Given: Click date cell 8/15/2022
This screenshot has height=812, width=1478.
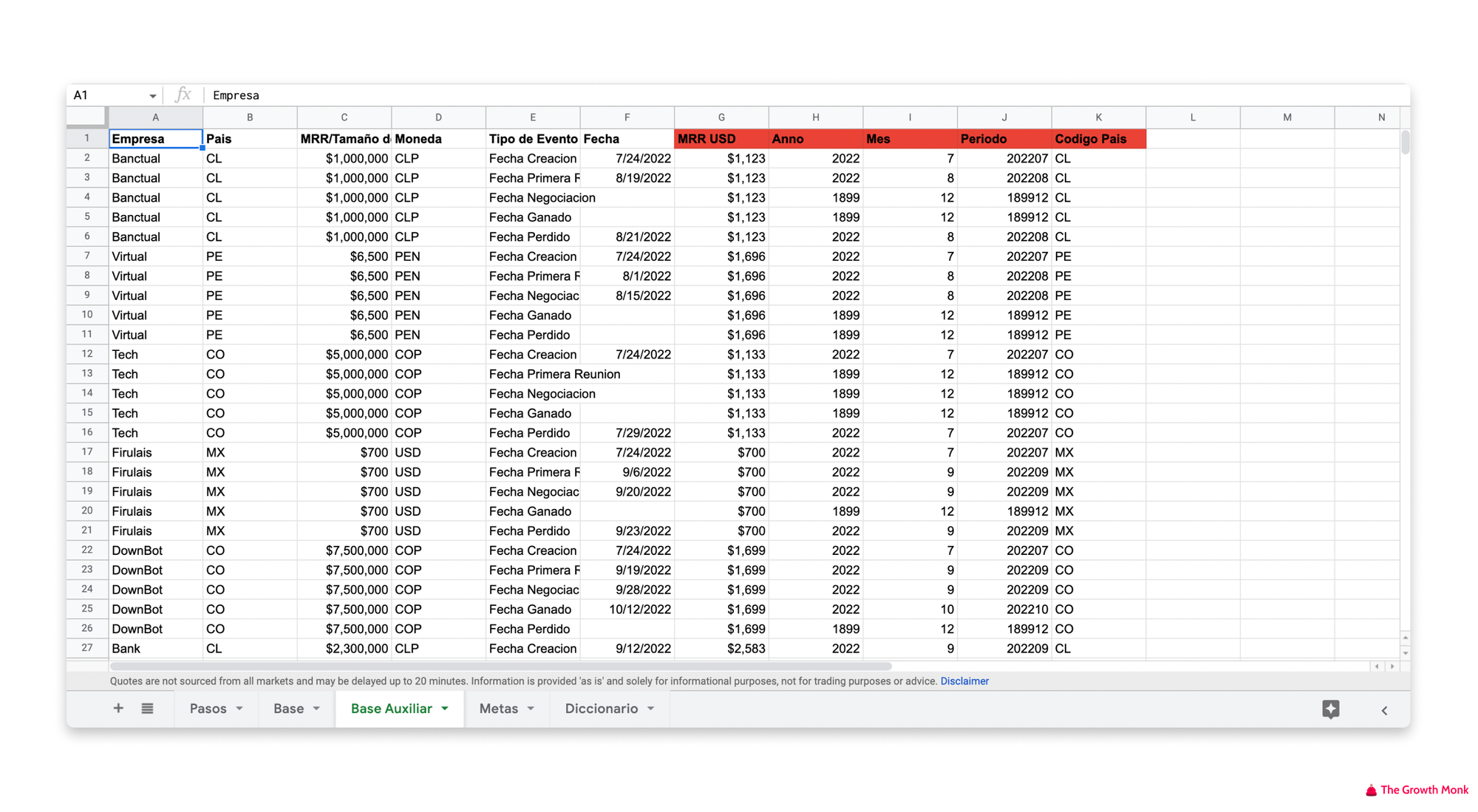Looking at the screenshot, I should click(x=627, y=296).
